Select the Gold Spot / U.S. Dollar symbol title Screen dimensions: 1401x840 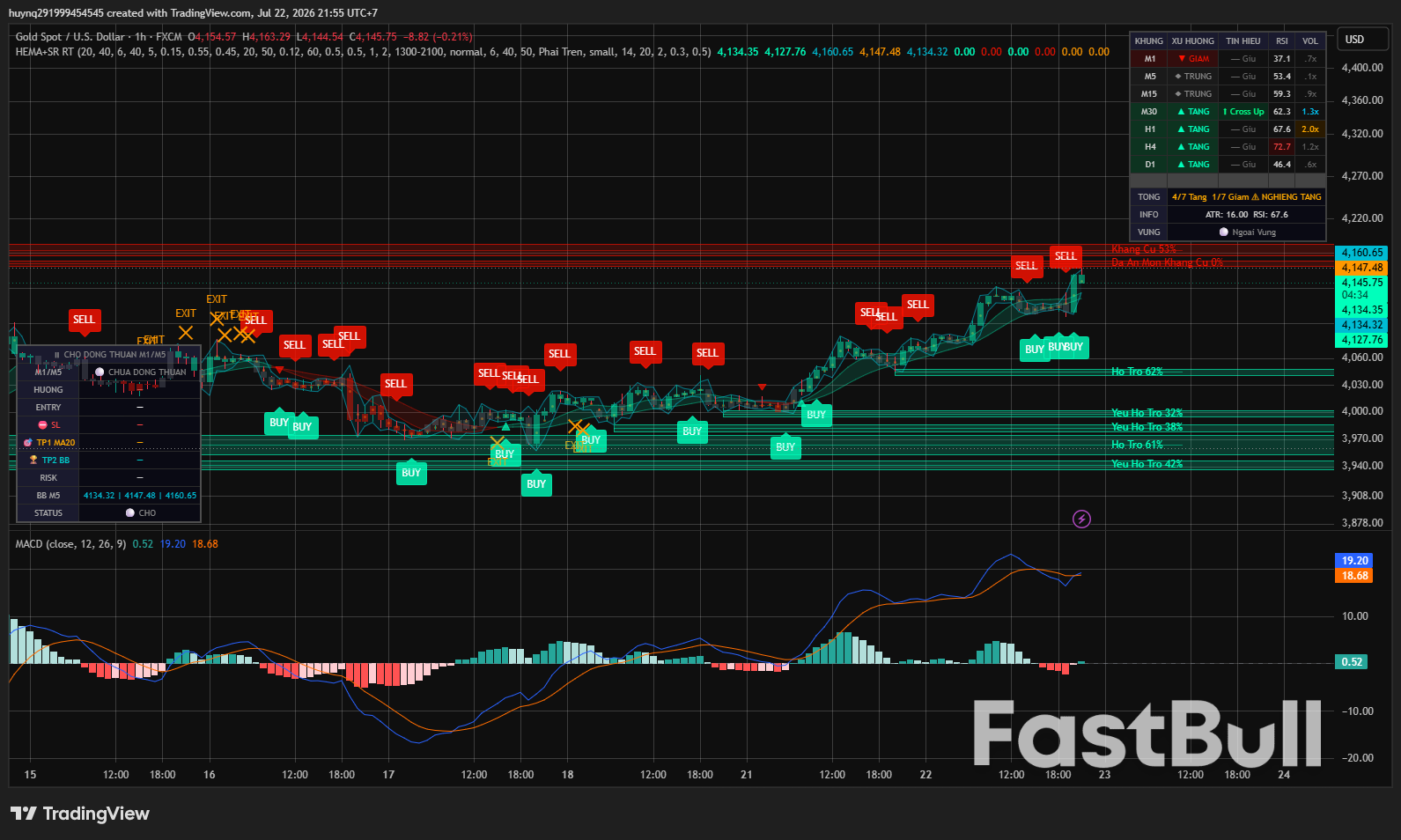pos(70,37)
